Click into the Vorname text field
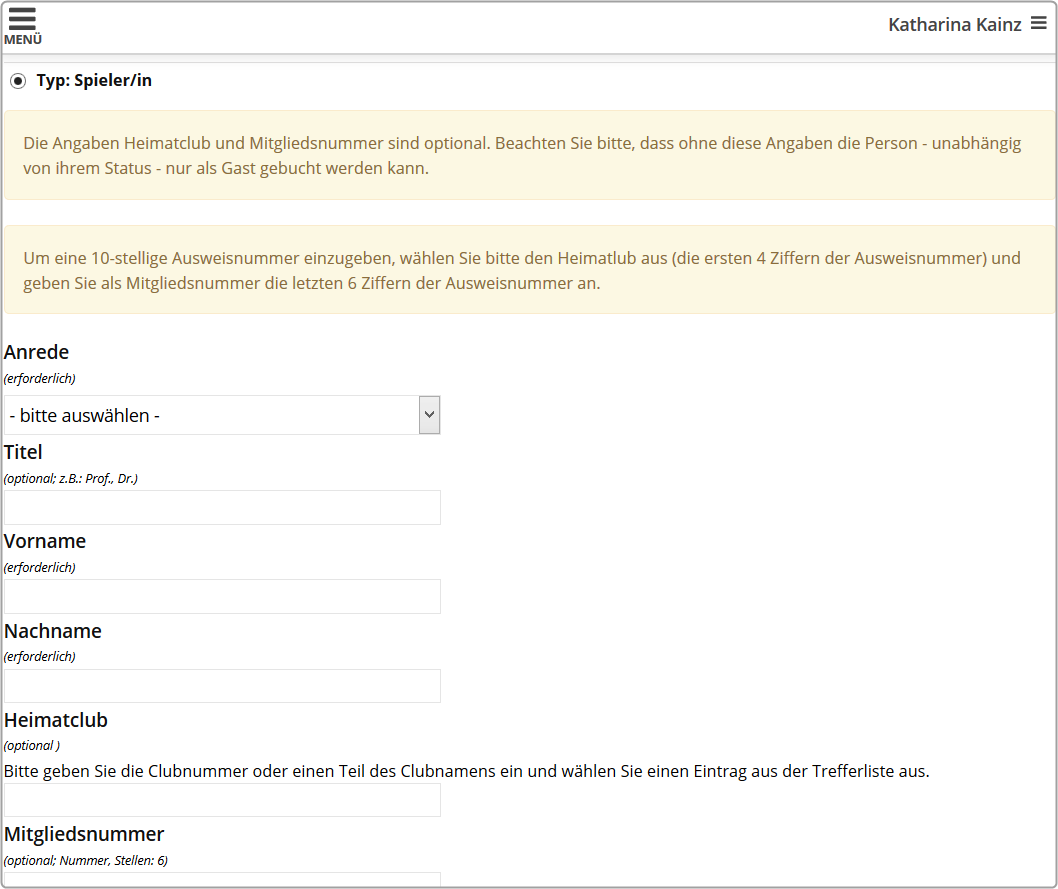1058x889 pixels. tap(222, 596)
